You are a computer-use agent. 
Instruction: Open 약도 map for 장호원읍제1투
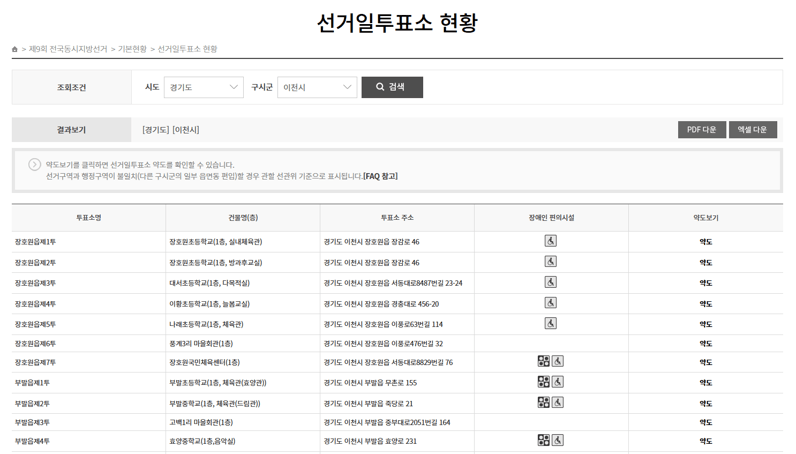point(706,242)
